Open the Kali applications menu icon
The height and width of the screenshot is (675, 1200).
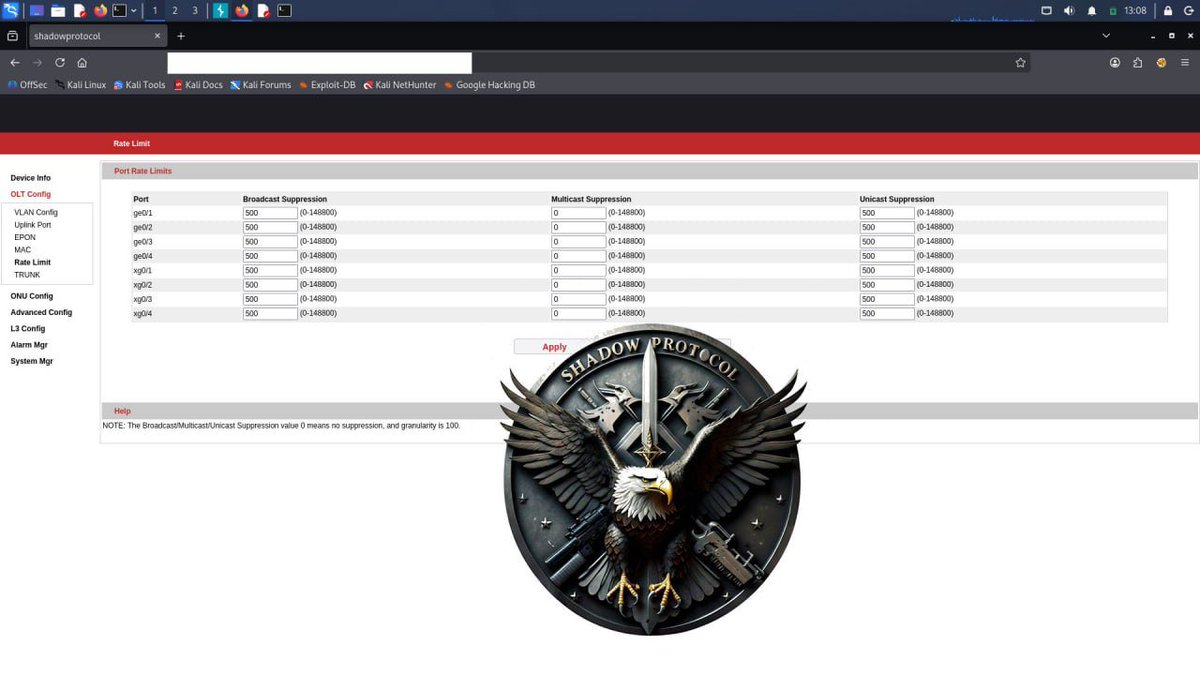11,10
